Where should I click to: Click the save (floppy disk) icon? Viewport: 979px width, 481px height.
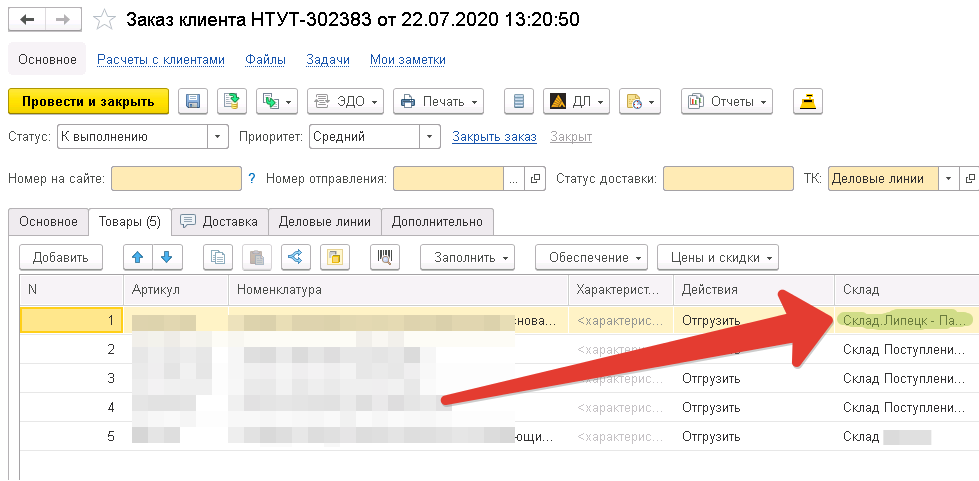click(x=193, y=101)
